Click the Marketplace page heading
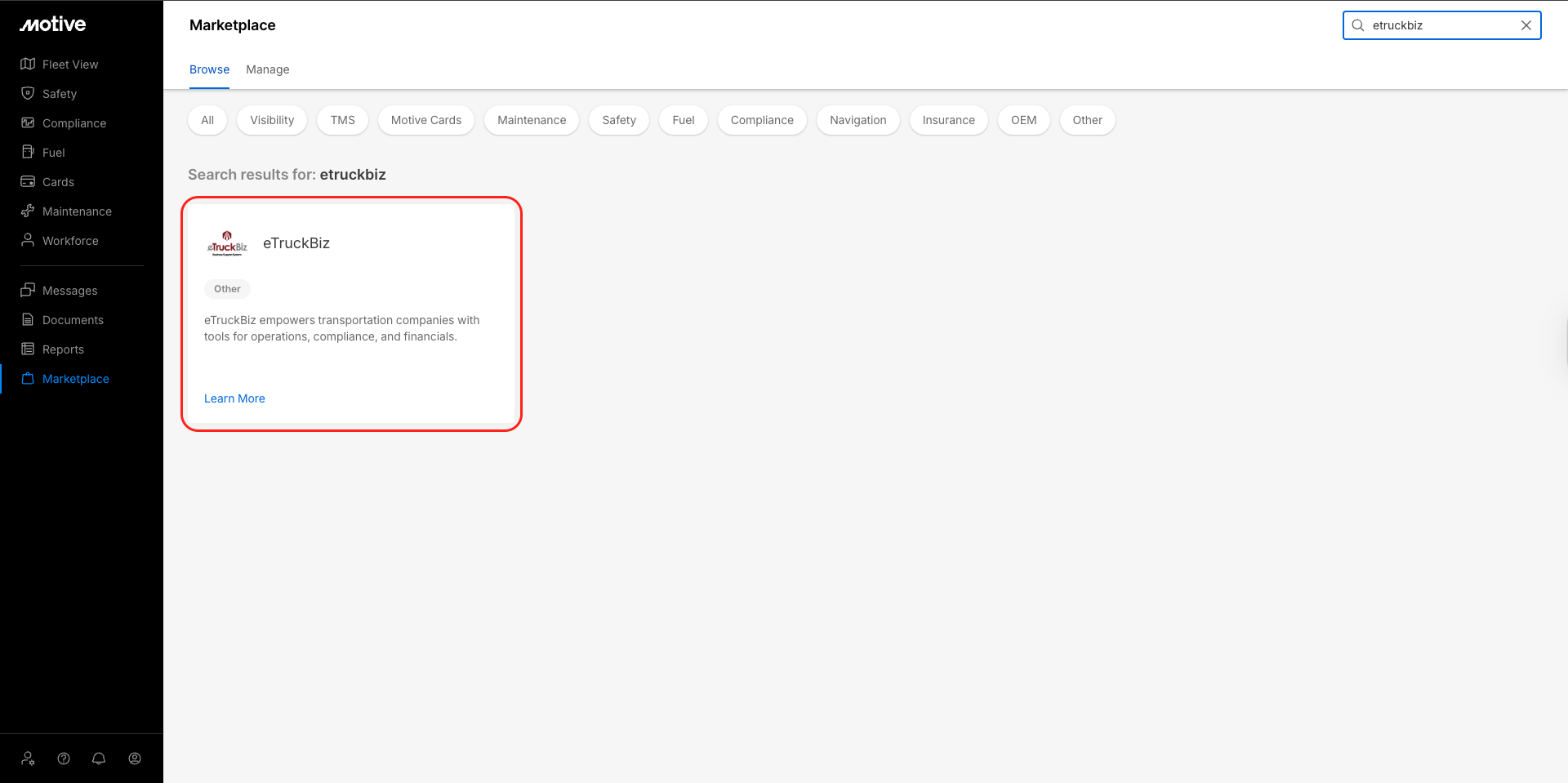The image size is (1568, 783). [233, 25]
